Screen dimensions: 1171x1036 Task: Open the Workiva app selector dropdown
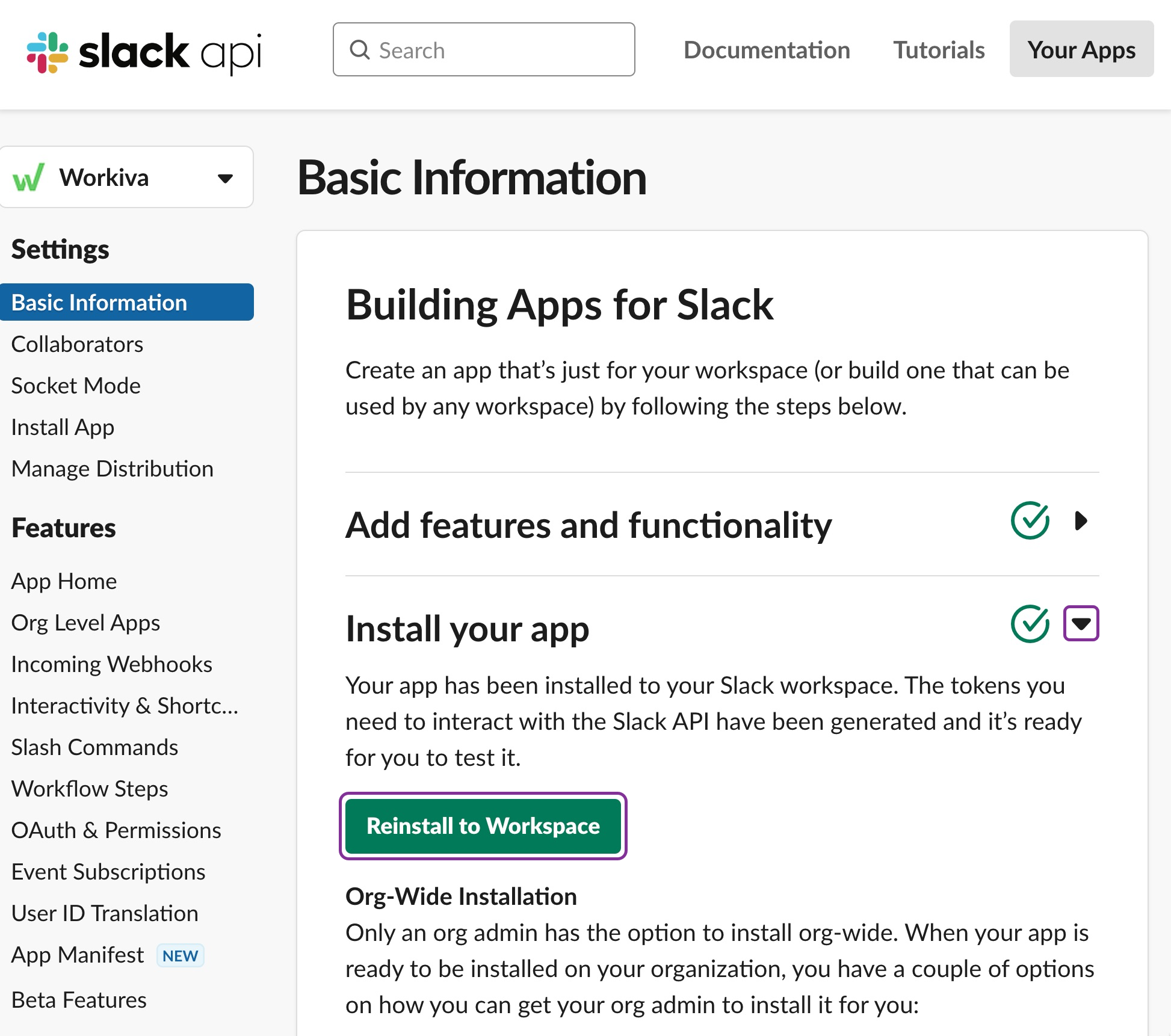(126, 177)
